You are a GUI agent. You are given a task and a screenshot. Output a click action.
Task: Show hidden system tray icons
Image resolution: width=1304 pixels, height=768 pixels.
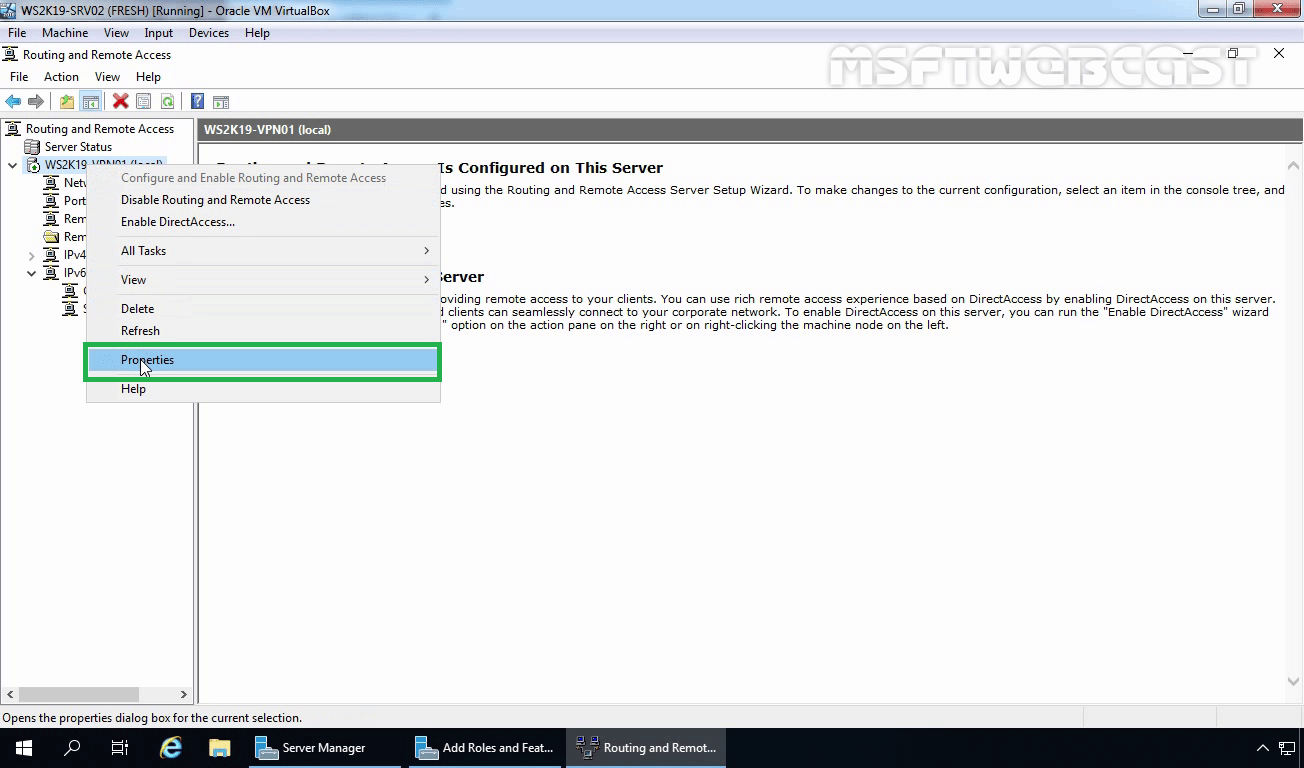1262,748
